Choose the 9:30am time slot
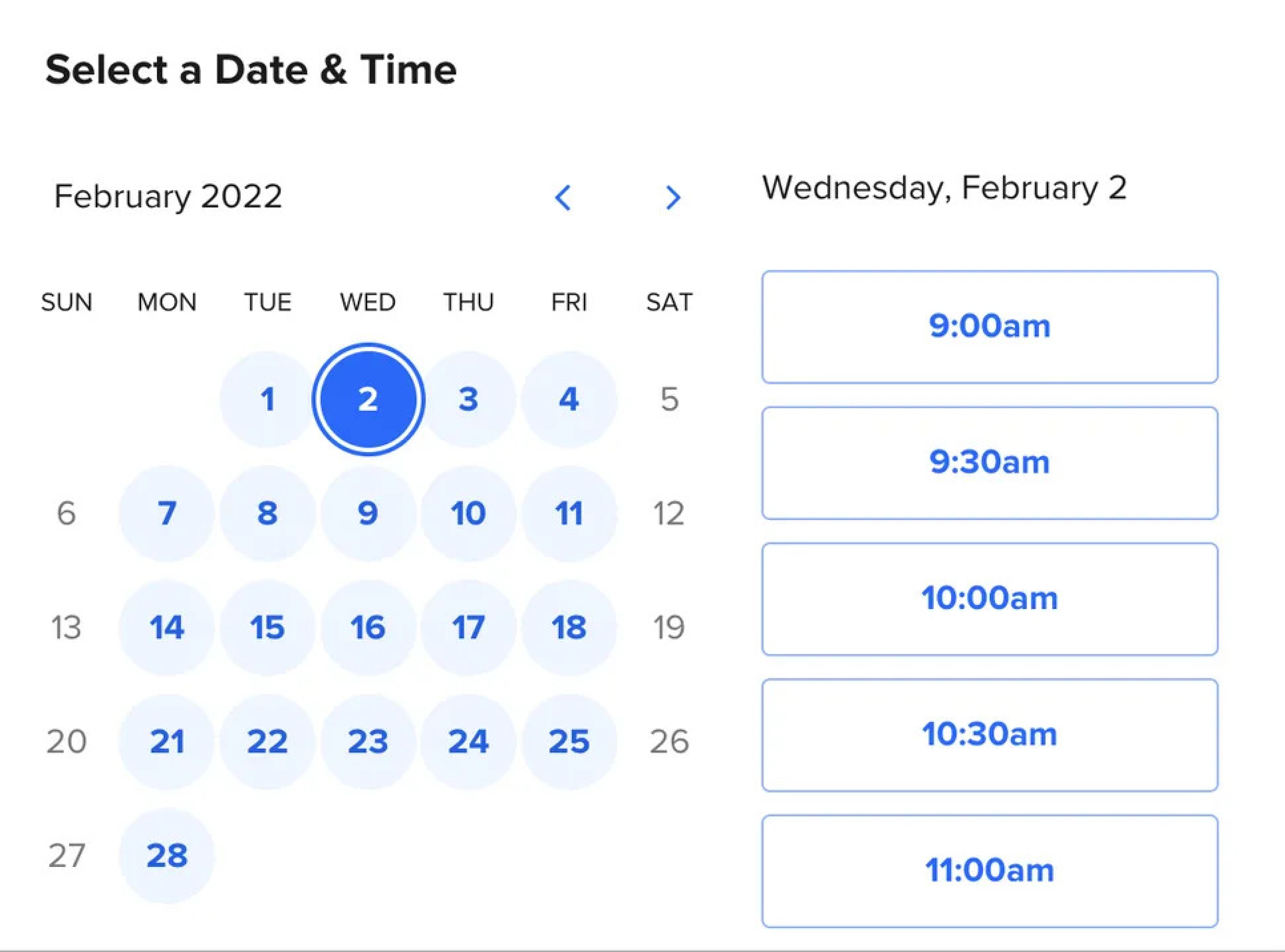Image resolution: width=1285 pixels, height=952 pixels. [989, 463]
